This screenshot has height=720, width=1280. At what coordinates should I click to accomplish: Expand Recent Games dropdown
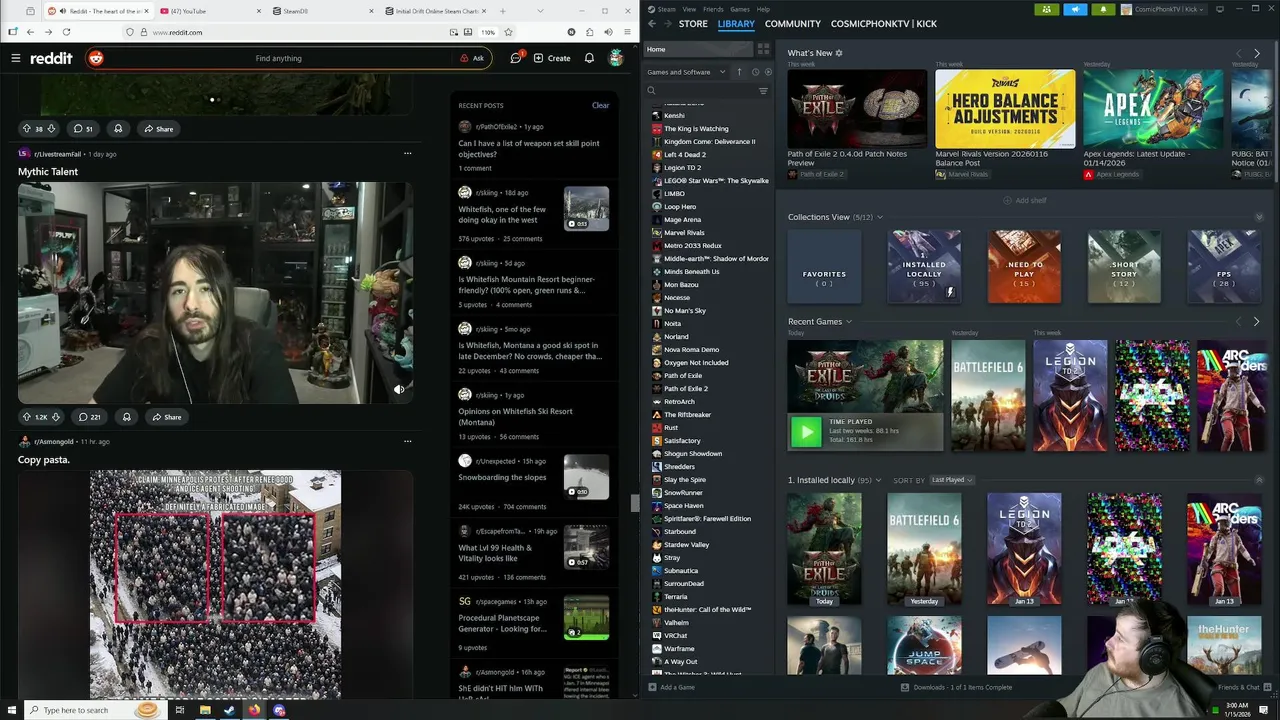tap(849, 322)
